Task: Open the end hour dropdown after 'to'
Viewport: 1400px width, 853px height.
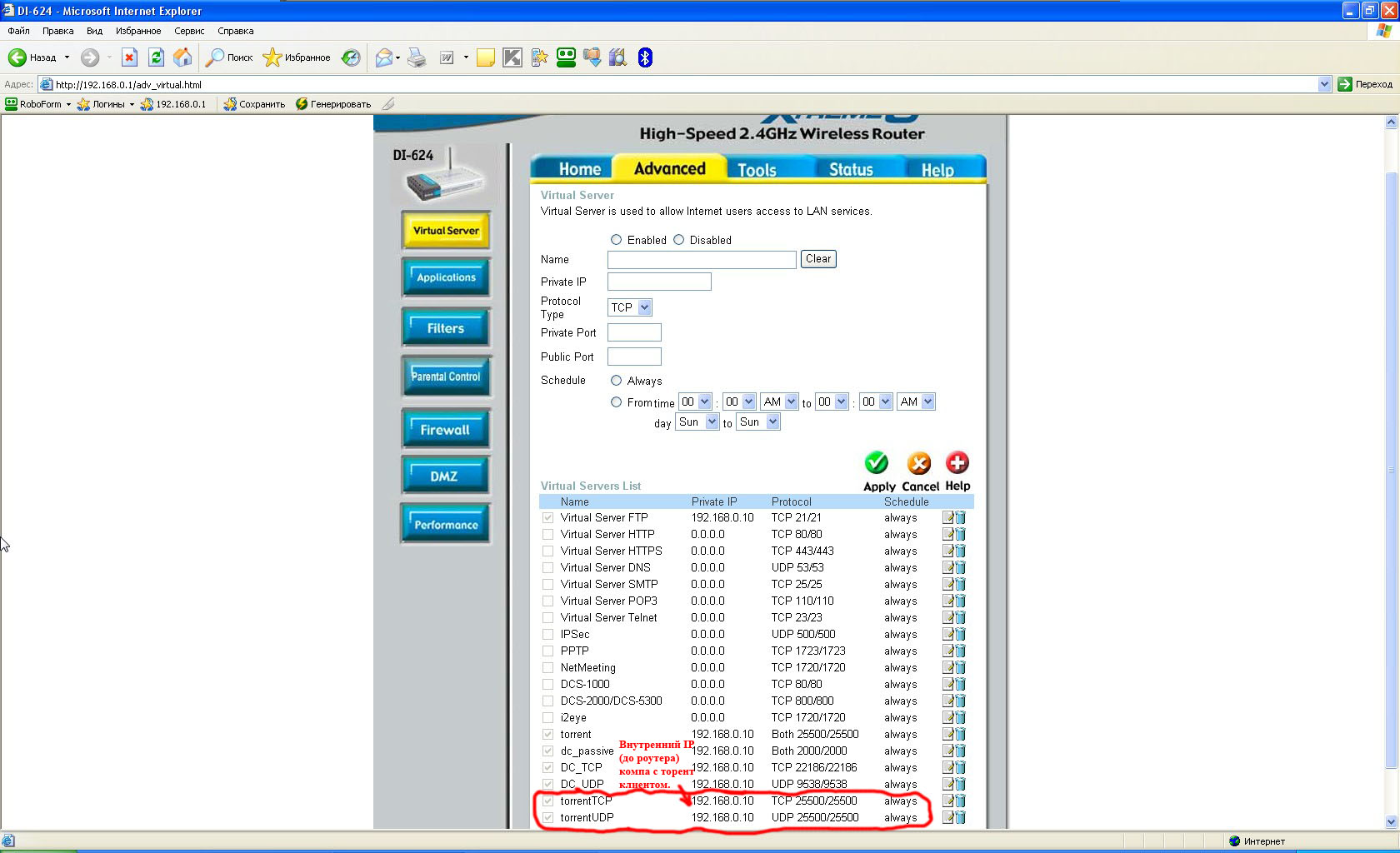Action: 832,402
